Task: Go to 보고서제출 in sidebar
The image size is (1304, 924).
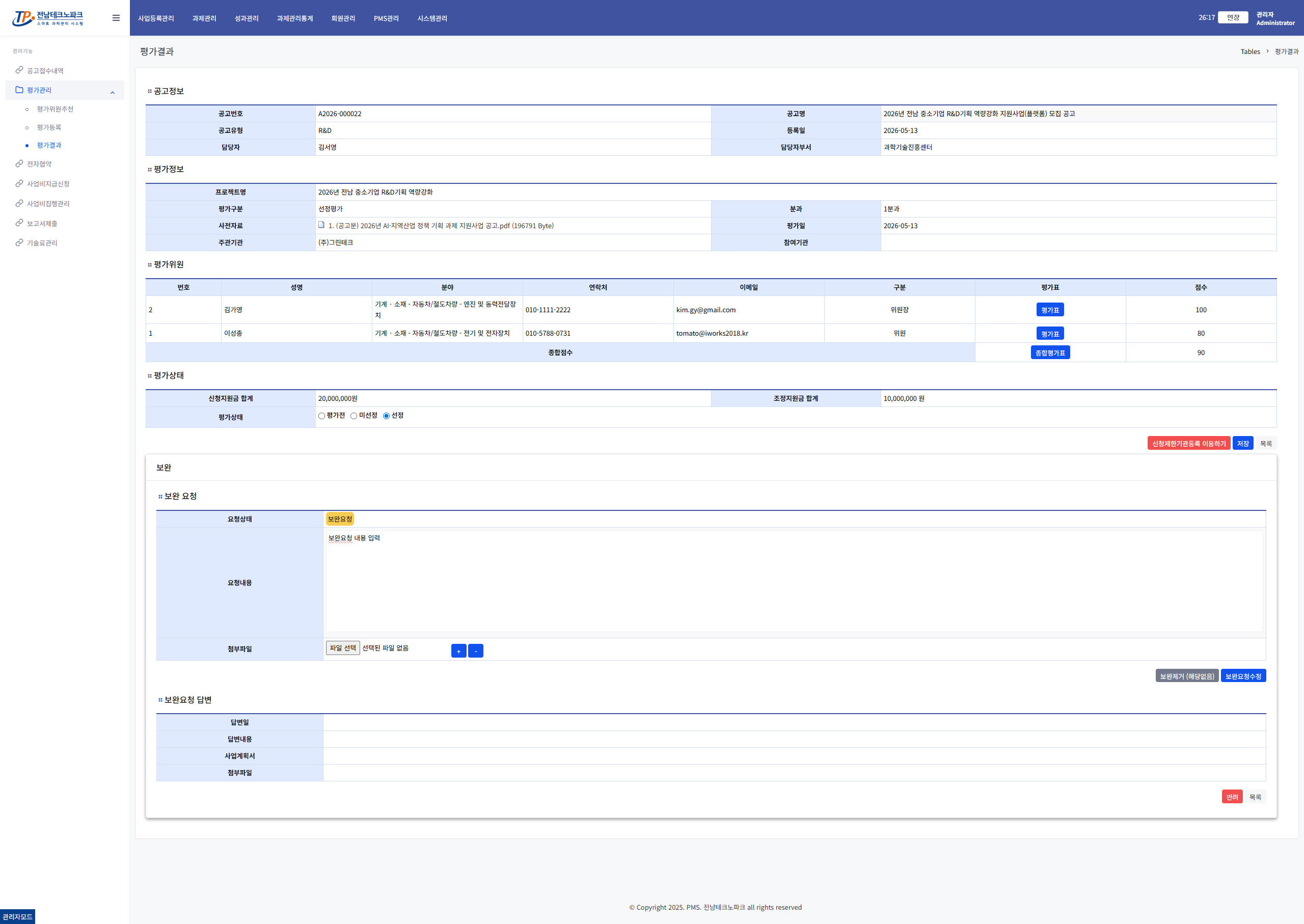Action: [42, 224]
